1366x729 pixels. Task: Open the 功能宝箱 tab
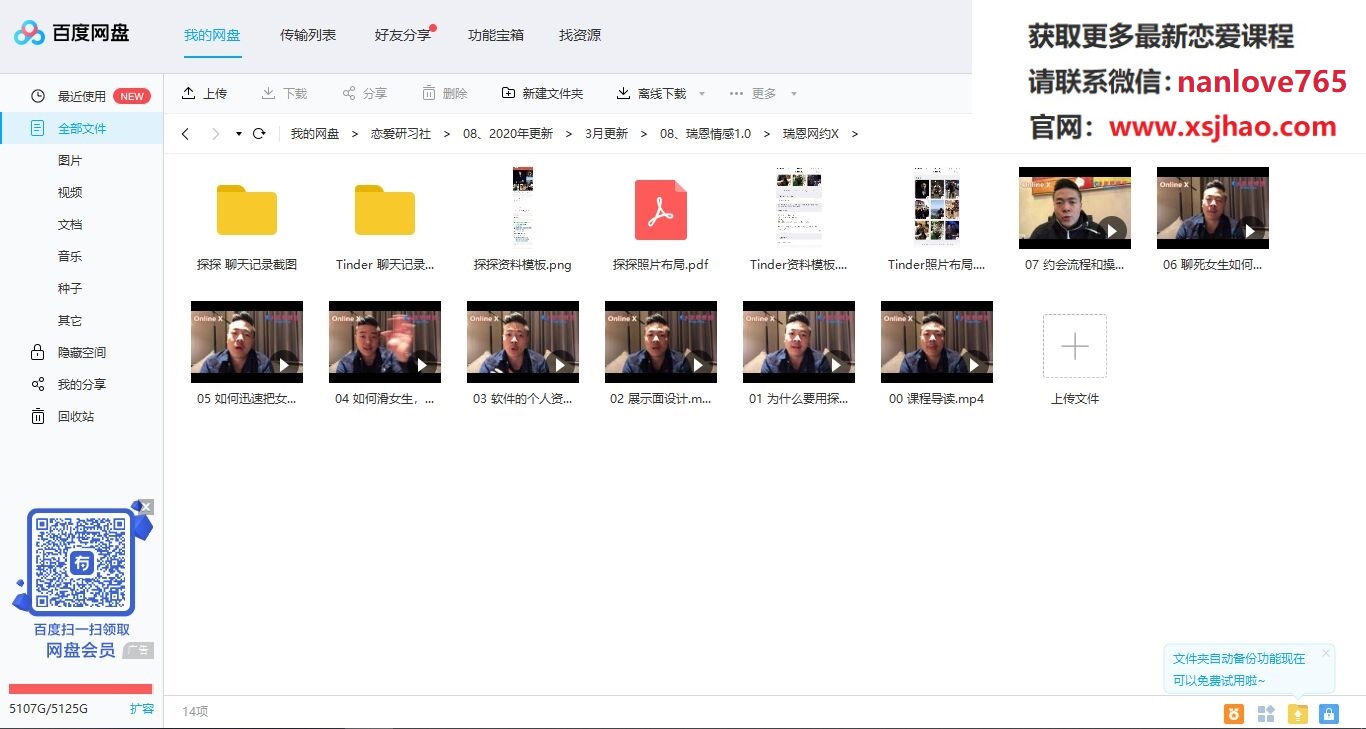[496, 35]
